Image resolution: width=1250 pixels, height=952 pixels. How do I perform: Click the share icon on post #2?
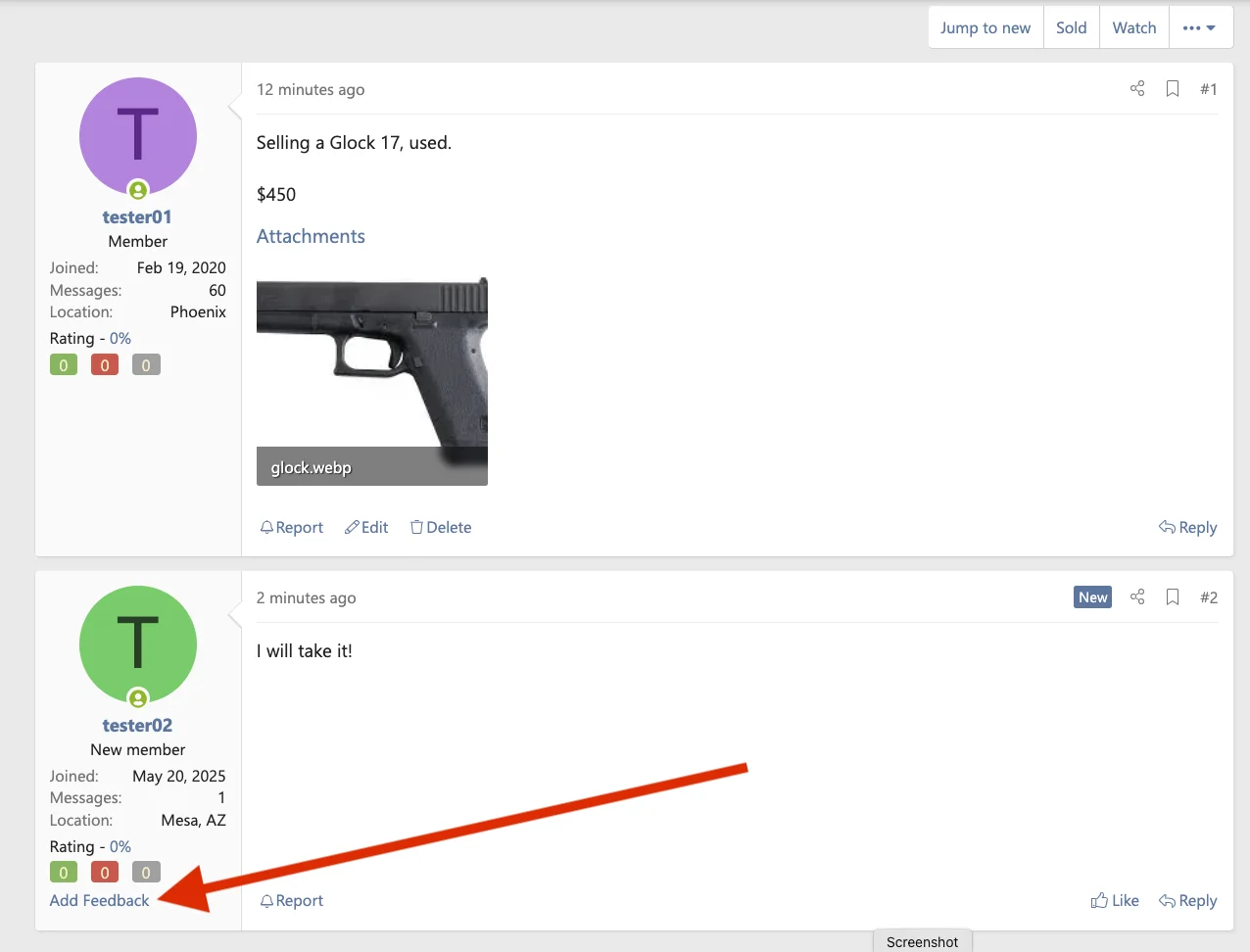point(1137,597)
